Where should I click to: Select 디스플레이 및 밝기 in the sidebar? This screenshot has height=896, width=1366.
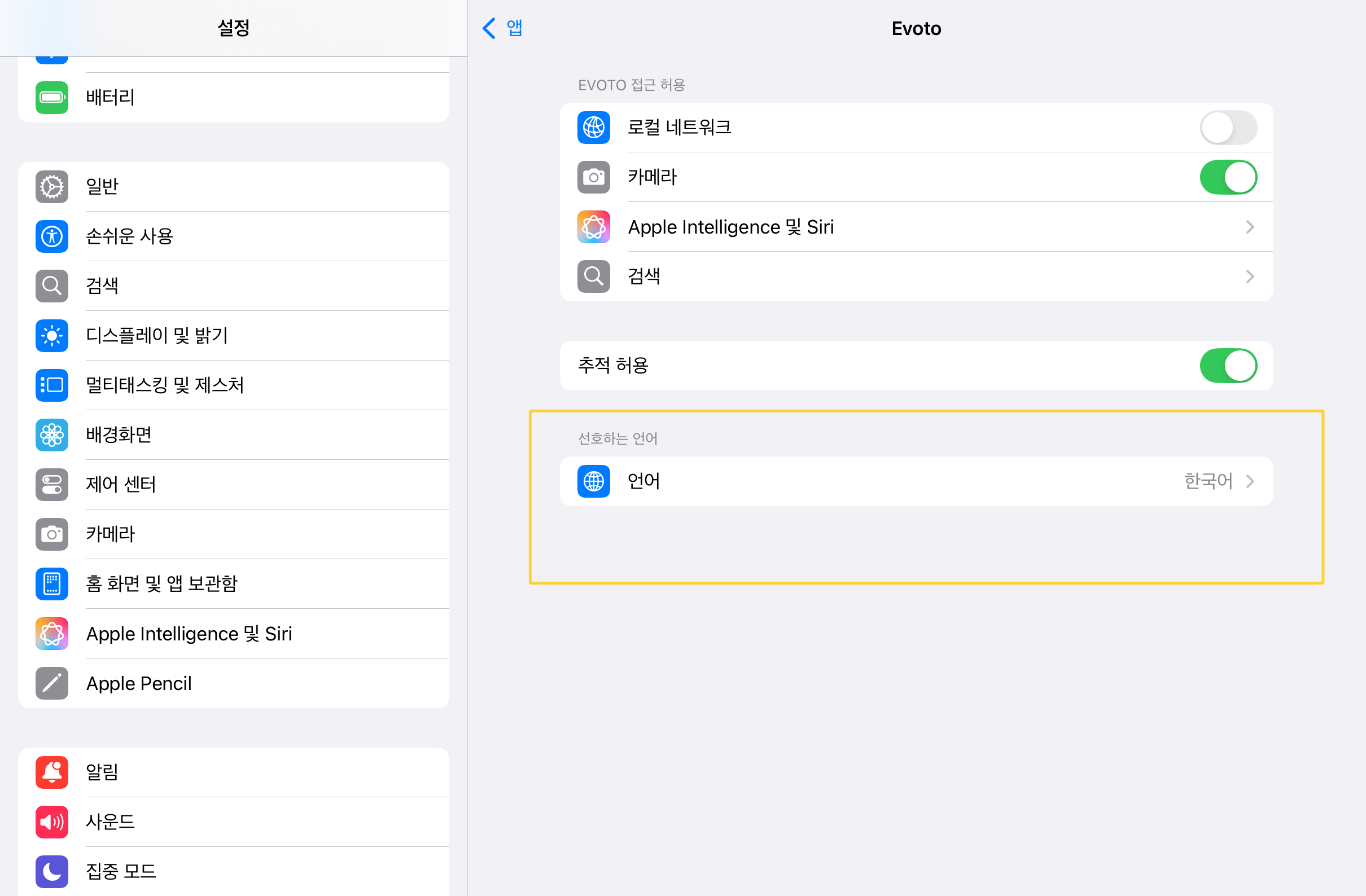234,336
